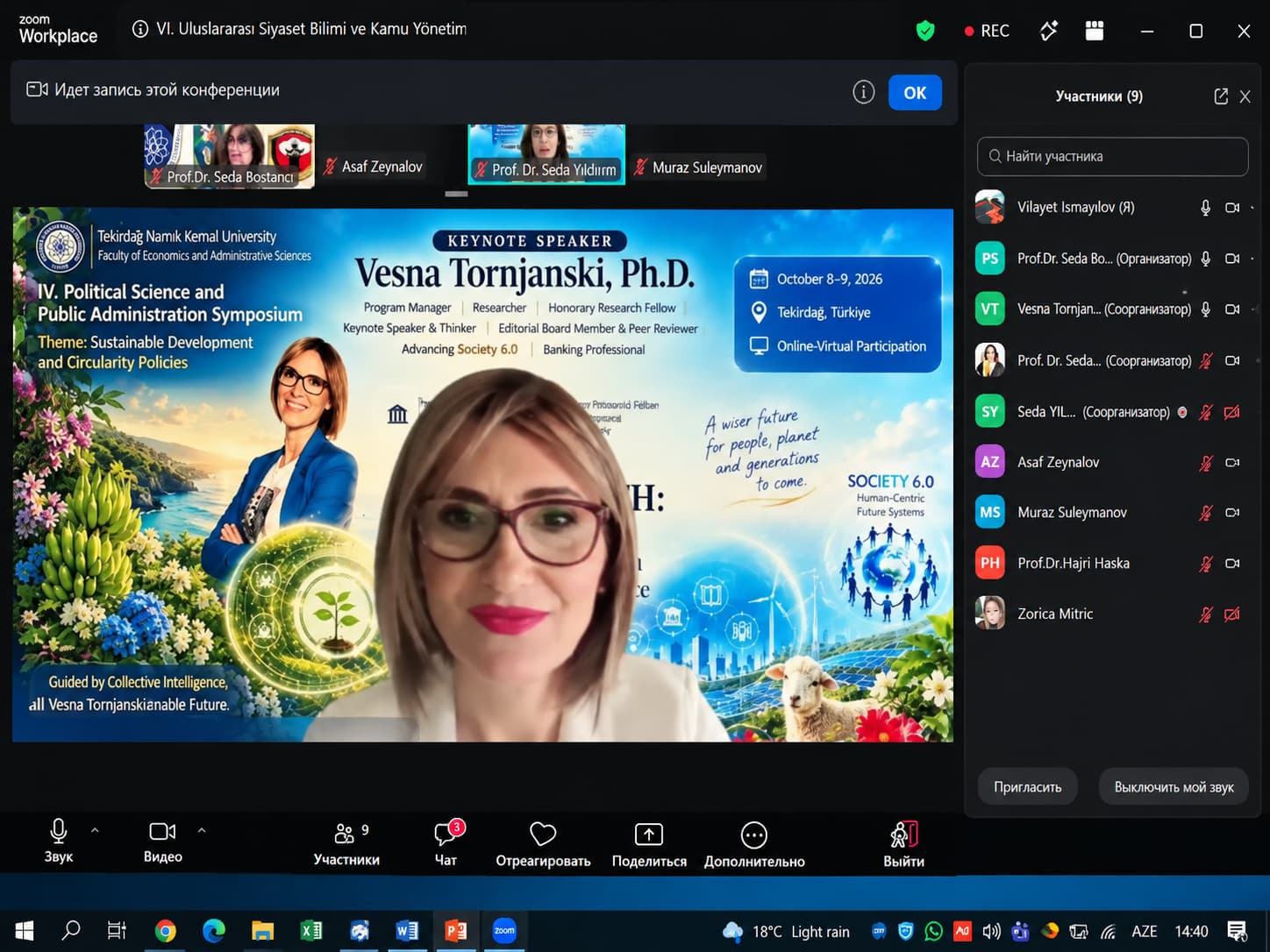
Task: Focus the Найти участника search field
Action: click(1112, 156)
